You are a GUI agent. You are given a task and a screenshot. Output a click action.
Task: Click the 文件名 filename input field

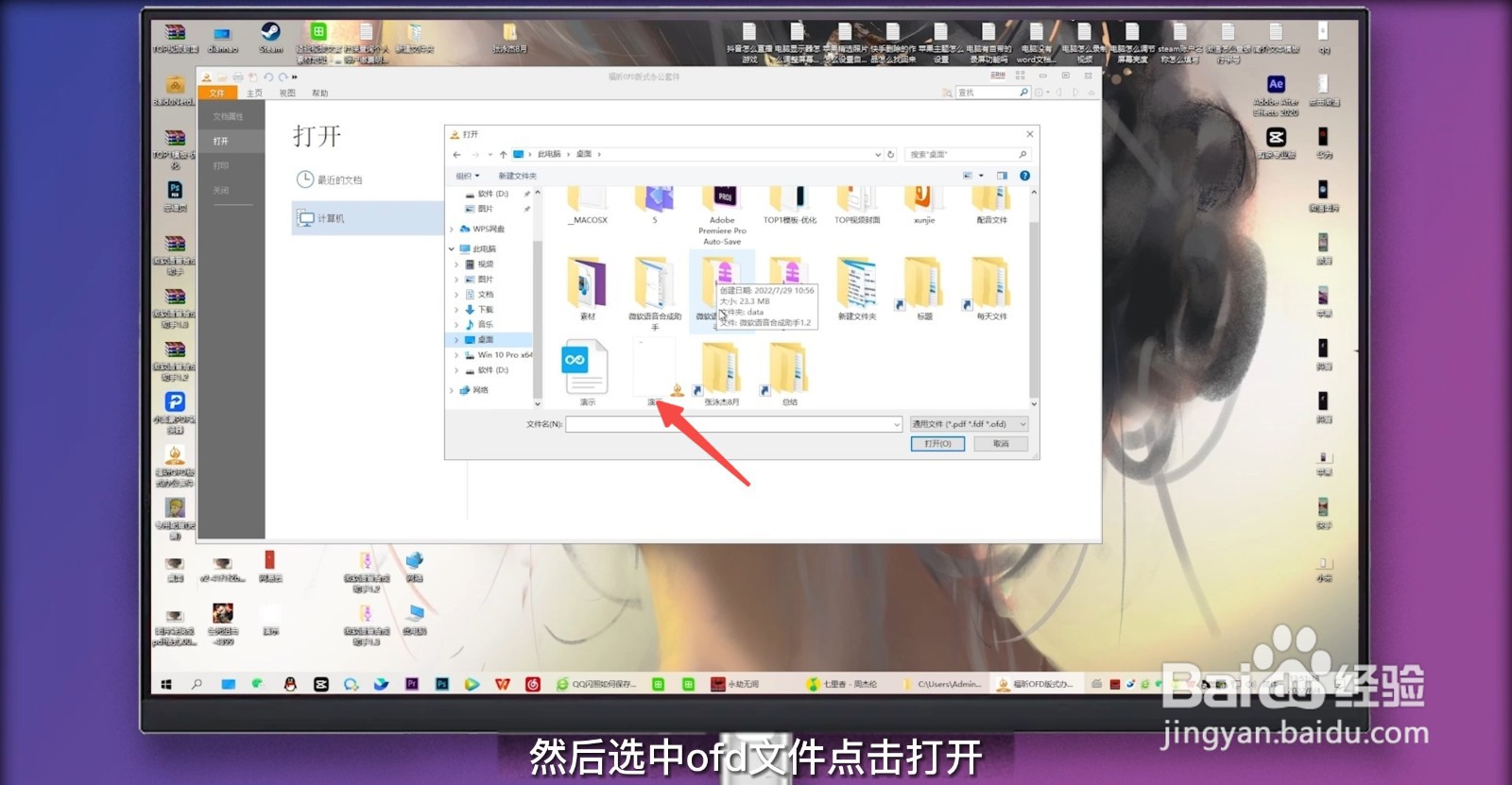[734, 424]
